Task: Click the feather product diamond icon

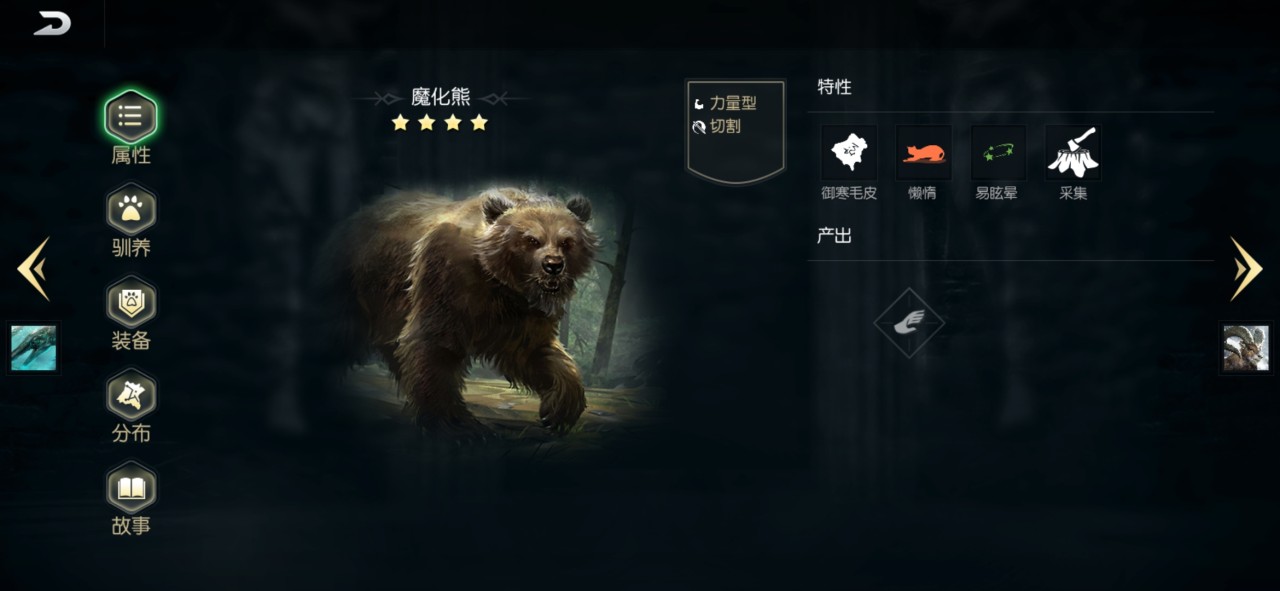Action: (909, 322)
